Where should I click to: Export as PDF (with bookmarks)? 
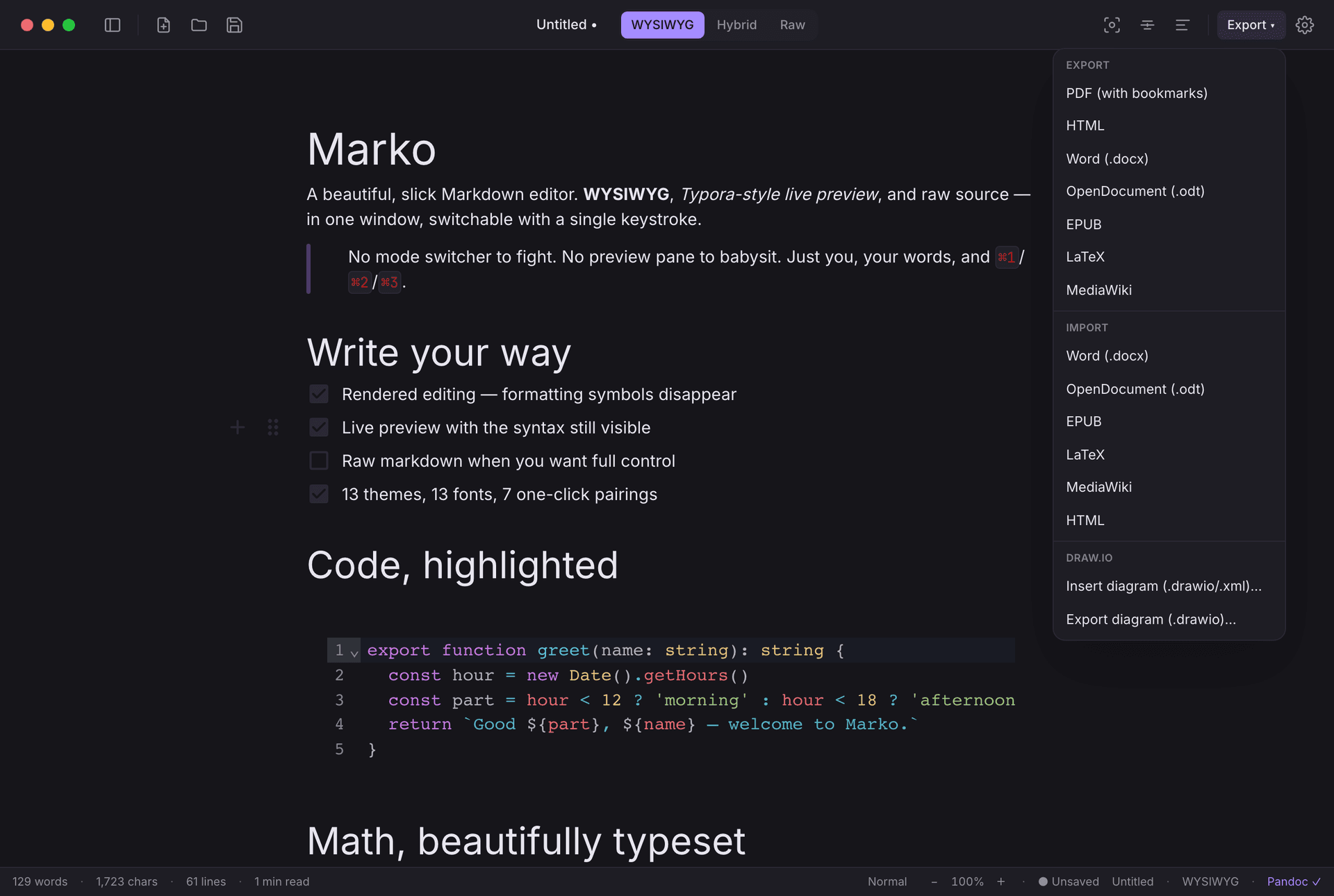1169,93
